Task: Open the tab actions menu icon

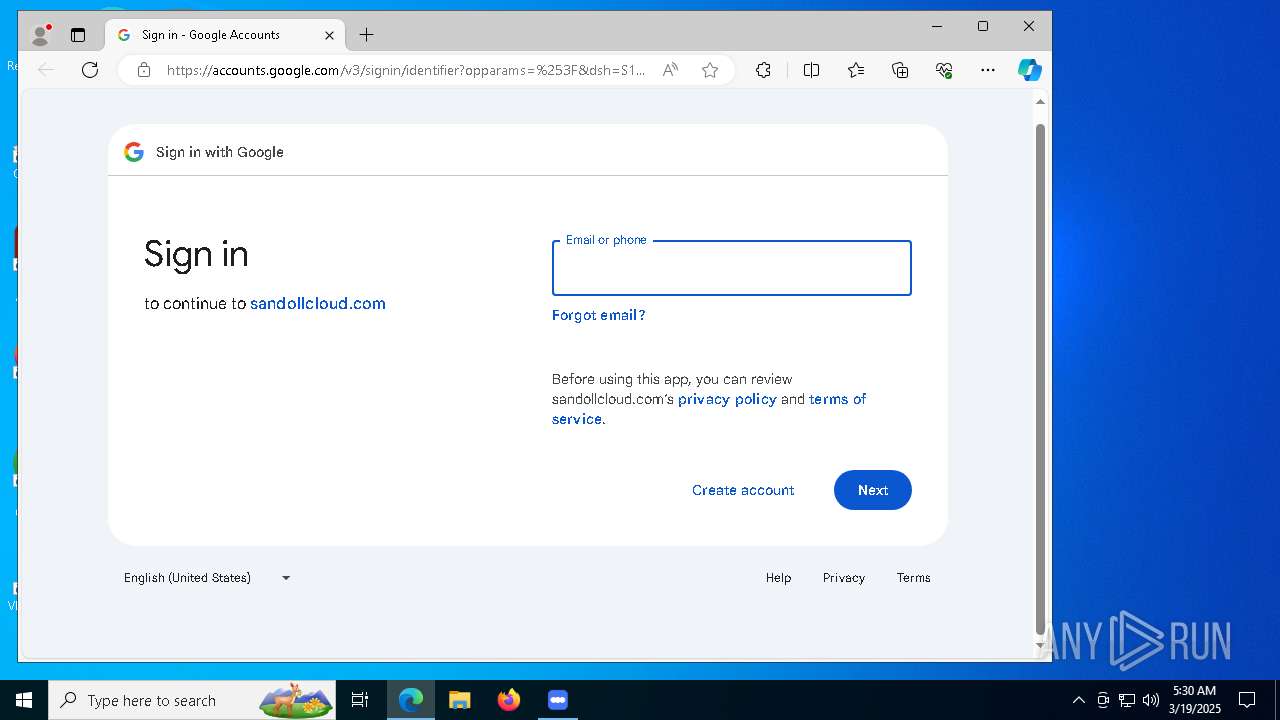Action: [x=78, y=35]
